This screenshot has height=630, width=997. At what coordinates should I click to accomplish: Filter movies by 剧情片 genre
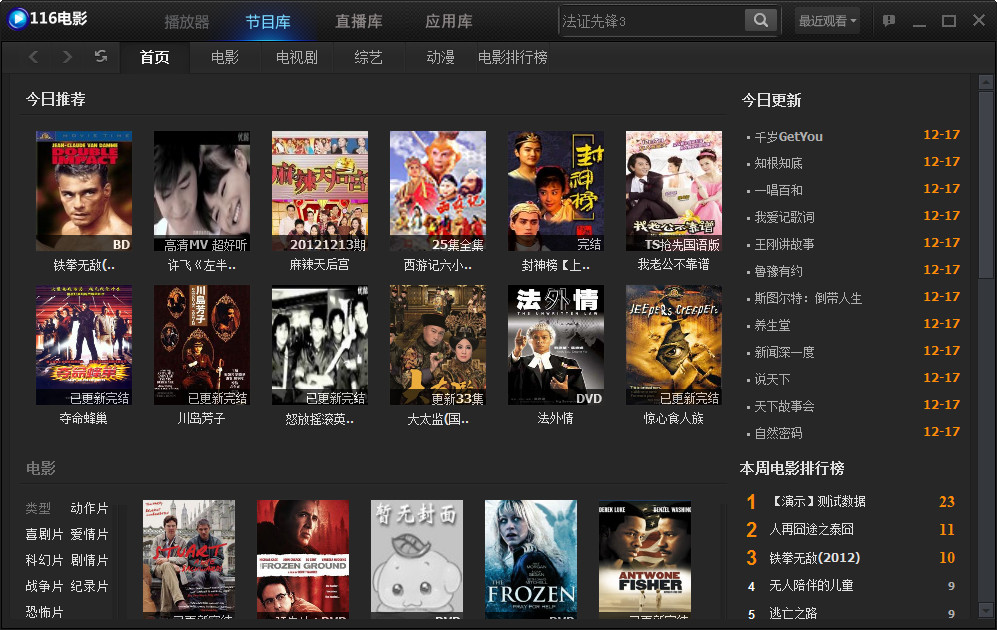89,560
